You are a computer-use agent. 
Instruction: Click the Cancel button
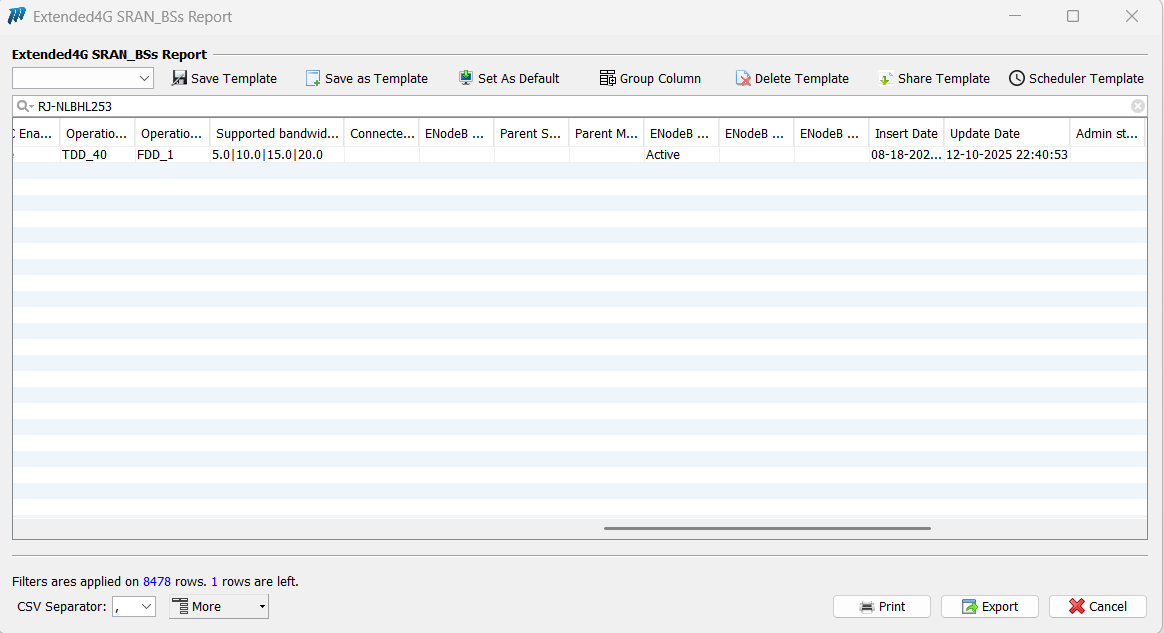(x=1097, y=606)
